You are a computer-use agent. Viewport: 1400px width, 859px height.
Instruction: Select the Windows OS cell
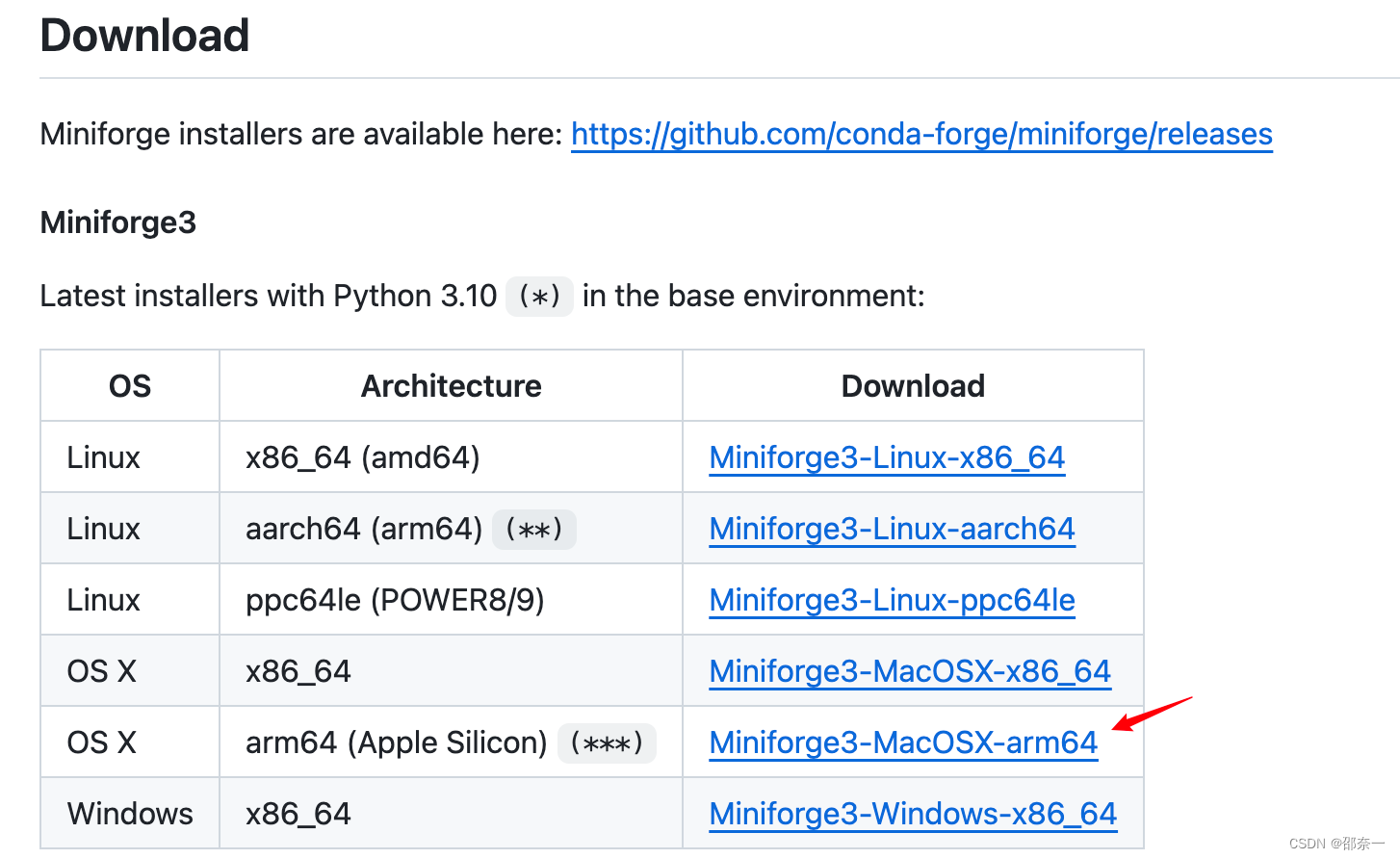pos(130,814)
